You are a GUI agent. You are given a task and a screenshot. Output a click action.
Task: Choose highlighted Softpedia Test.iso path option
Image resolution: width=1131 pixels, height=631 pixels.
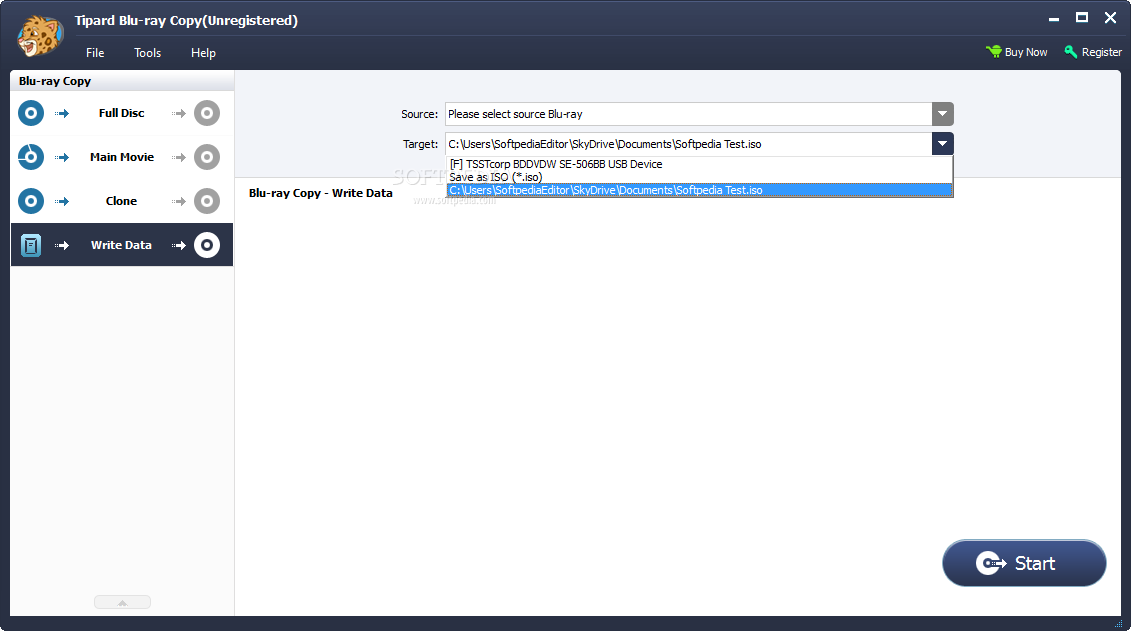pyautogui.click(x=700, y=190)
